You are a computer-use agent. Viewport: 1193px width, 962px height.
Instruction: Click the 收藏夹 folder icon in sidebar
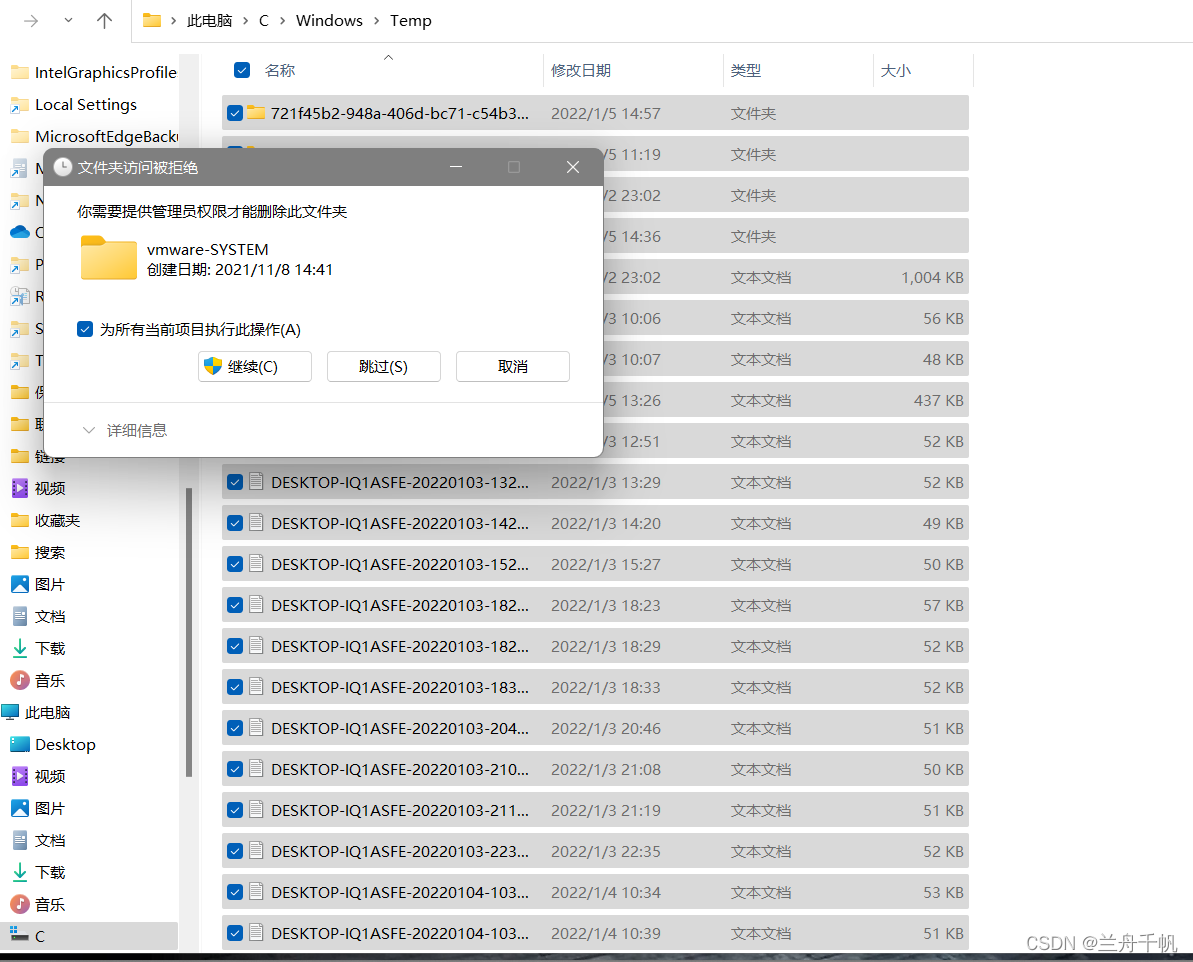(20, 521)
